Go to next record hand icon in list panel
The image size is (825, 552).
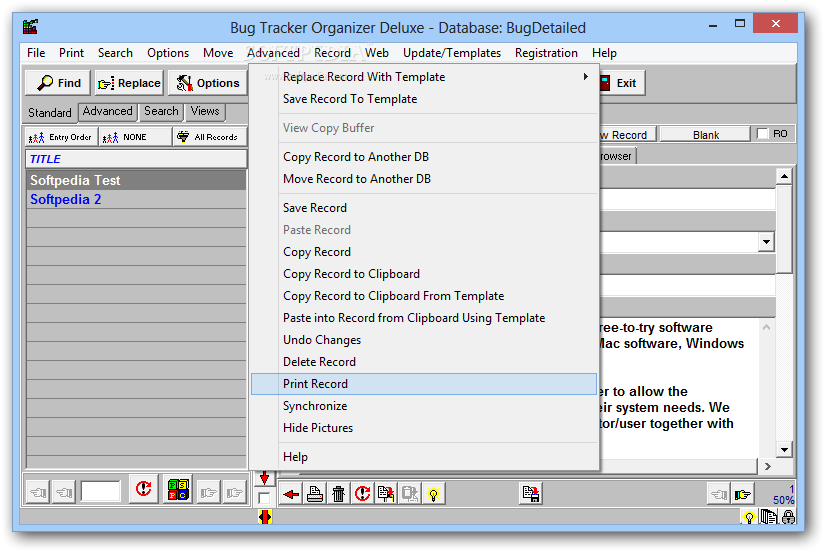tap(209, 493)
